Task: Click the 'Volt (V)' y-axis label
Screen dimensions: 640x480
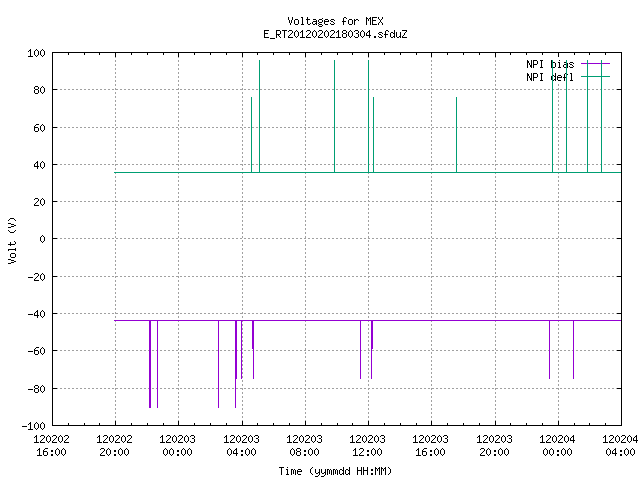Action: [12, 240]
